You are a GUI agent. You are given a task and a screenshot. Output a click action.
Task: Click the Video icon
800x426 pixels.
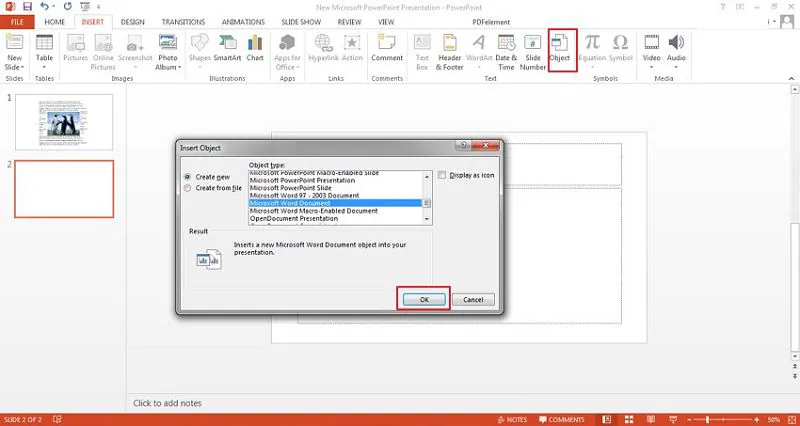click(652, 44)
